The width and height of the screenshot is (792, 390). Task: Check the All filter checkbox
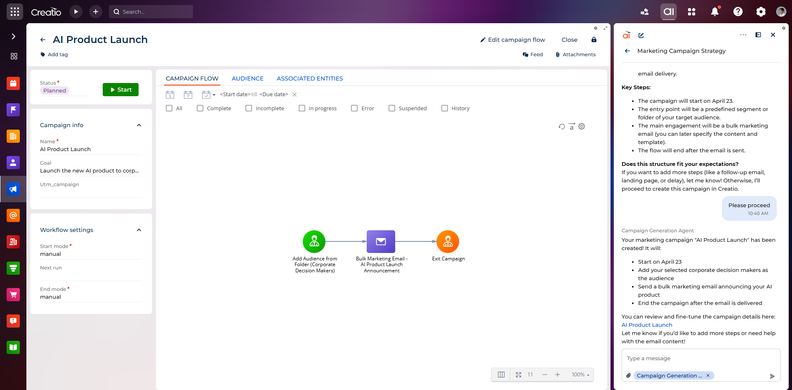tap(169, 108)
